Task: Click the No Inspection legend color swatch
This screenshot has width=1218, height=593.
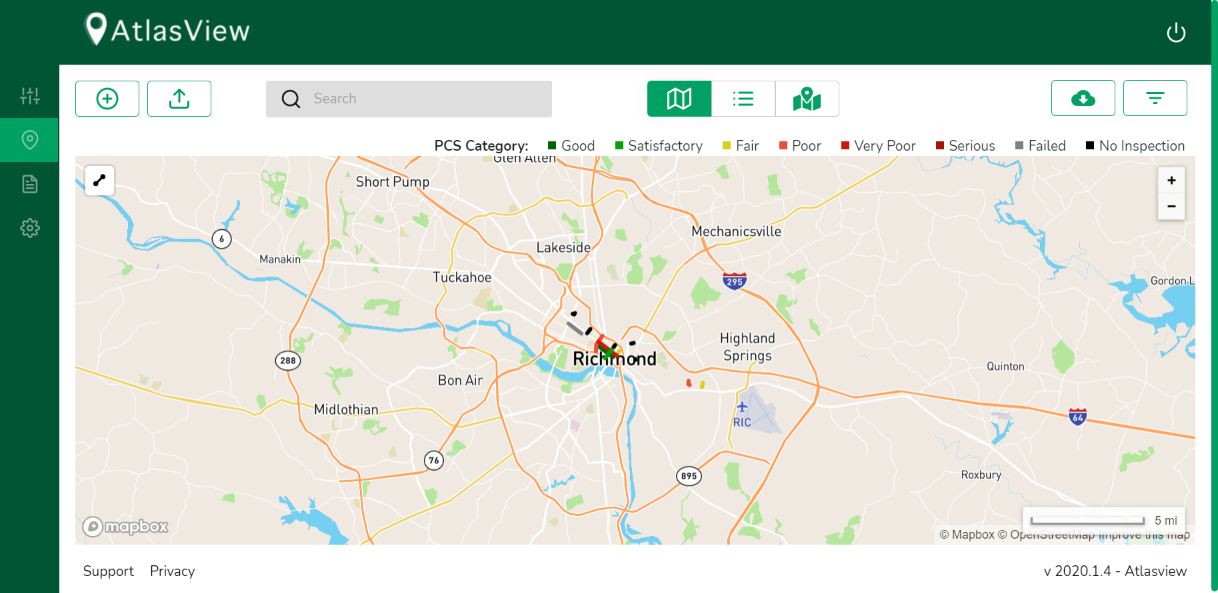Action: (1090, 146)
